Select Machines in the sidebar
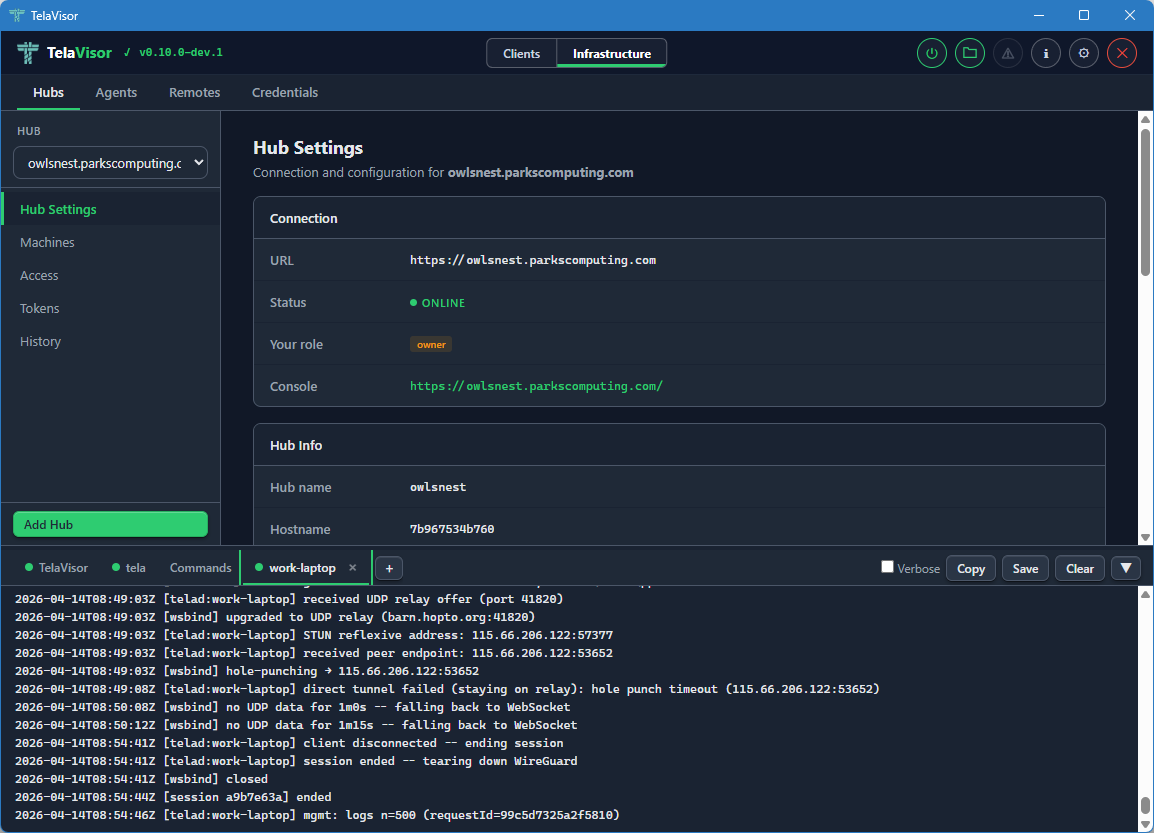 tap(47, 242)
